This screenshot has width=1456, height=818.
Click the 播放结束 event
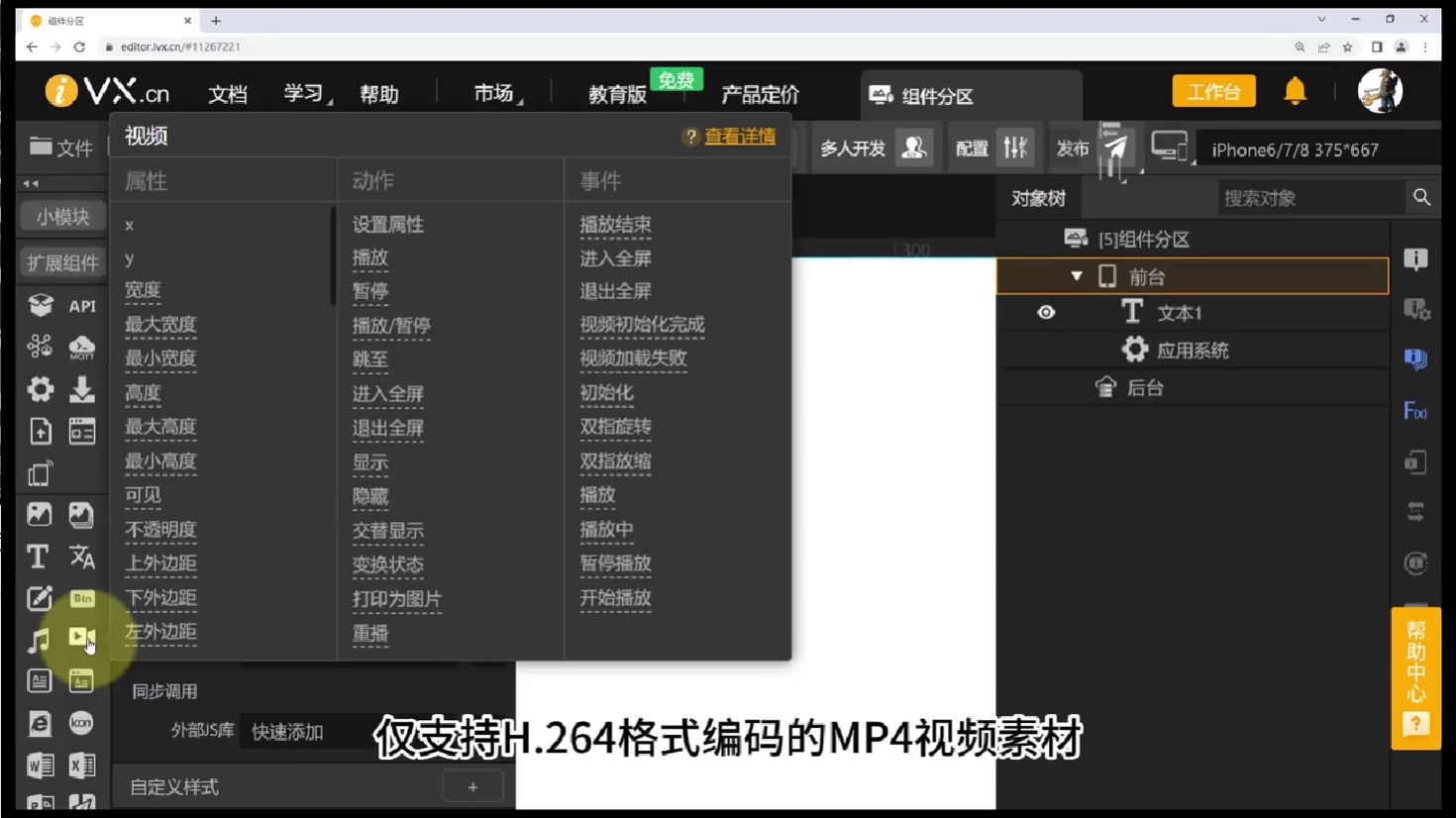pyautogui.click(x=615, y=225)
